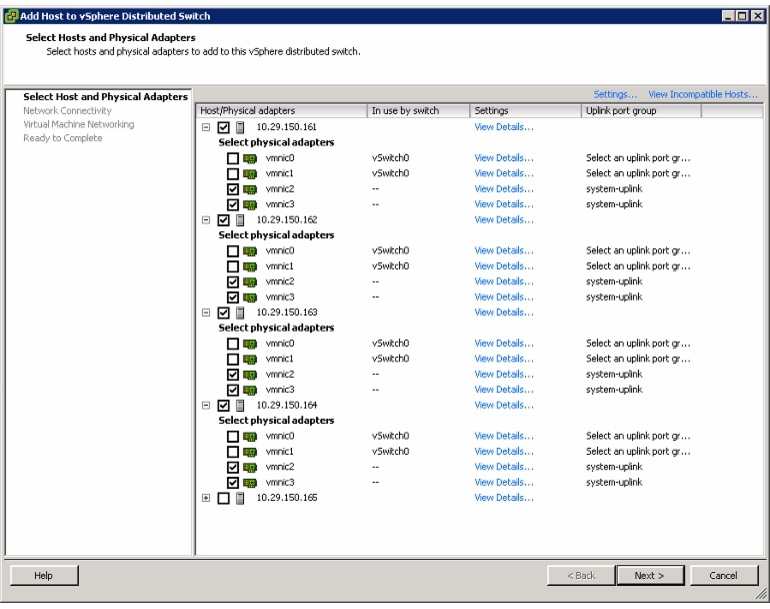
Task: Check vmnic0 checkbox under host 10.29.150.164
Action: 233,437
